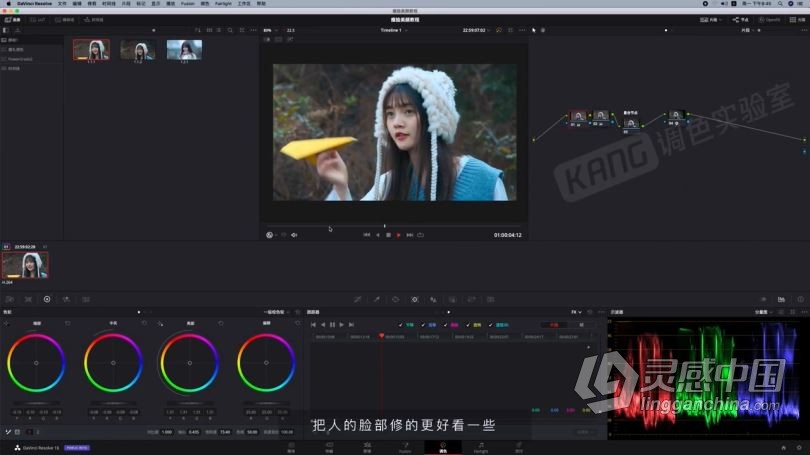Click the Gain master wheel slider
This screenshot has width=810, height=455.
190,403
